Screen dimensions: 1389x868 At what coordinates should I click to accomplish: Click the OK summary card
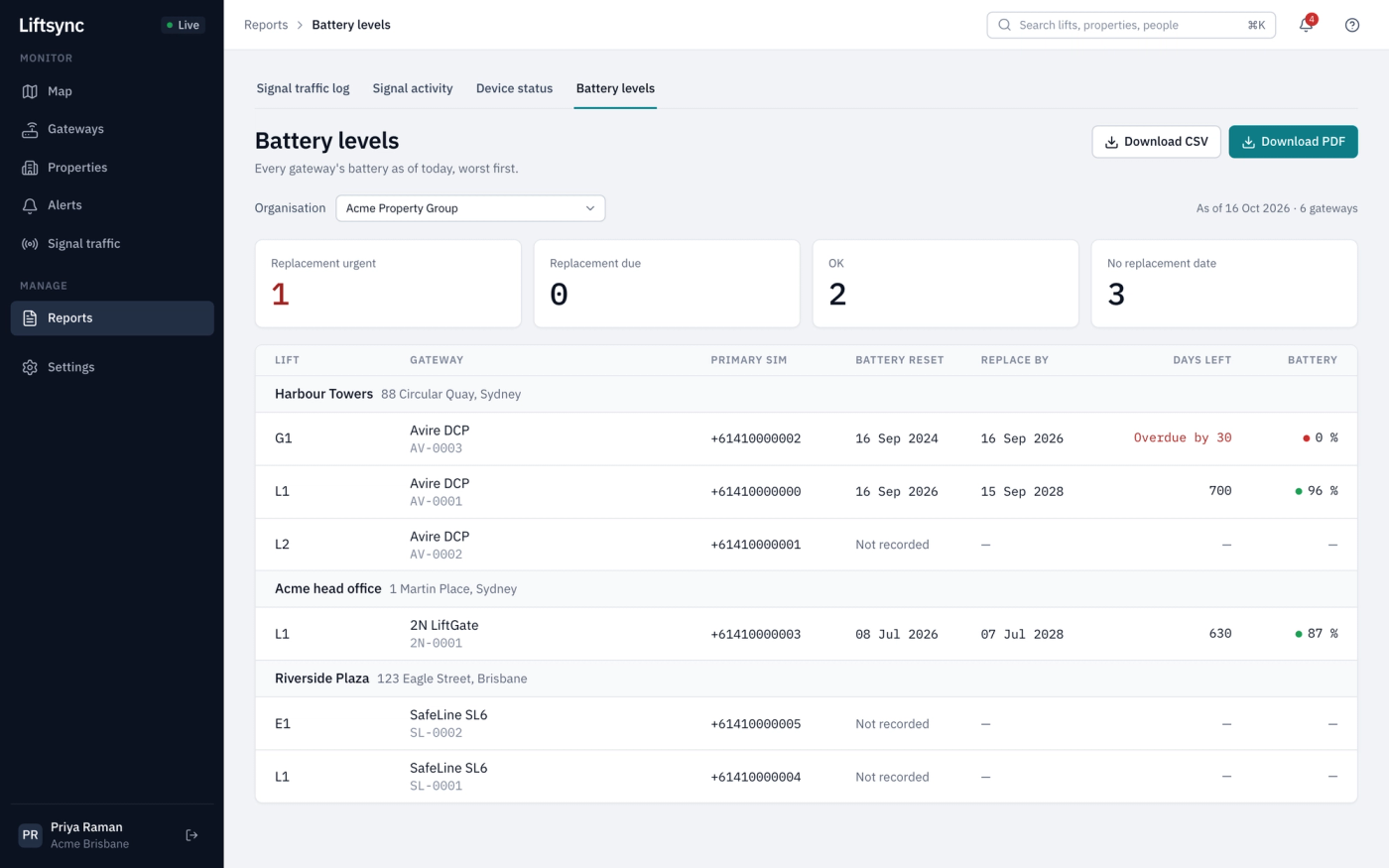pos(946,284)
